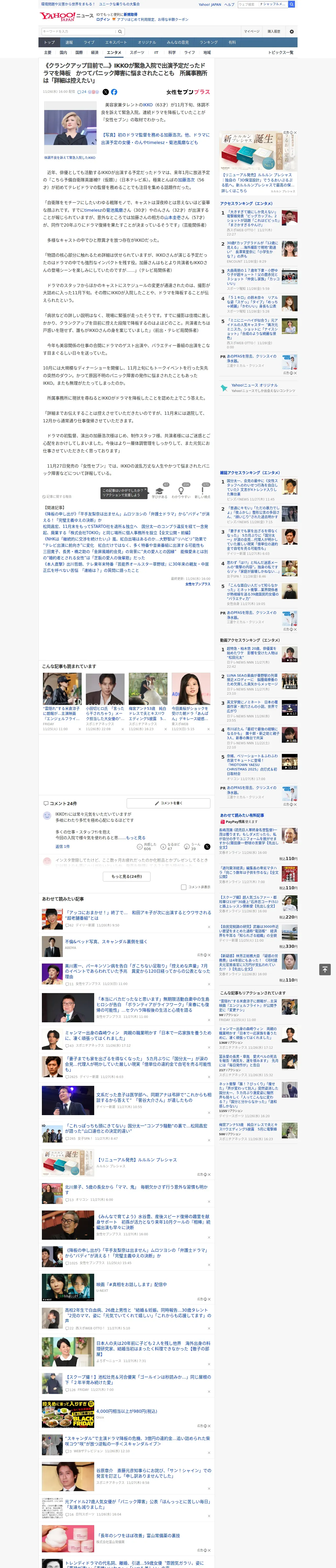Image resolution: width=336 pixels, height=1568 pixels.
Task: Open 購入履歴 in the header
Action: 274,32
